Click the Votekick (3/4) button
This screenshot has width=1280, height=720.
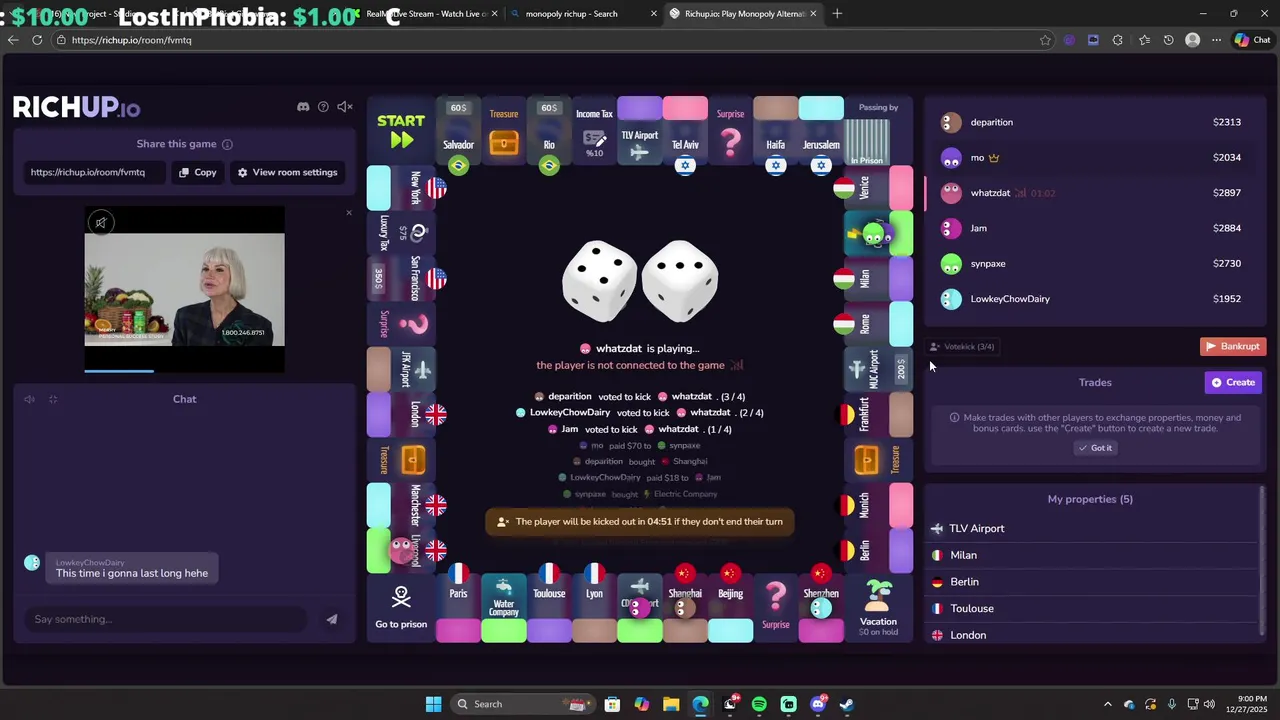point(962,347)
